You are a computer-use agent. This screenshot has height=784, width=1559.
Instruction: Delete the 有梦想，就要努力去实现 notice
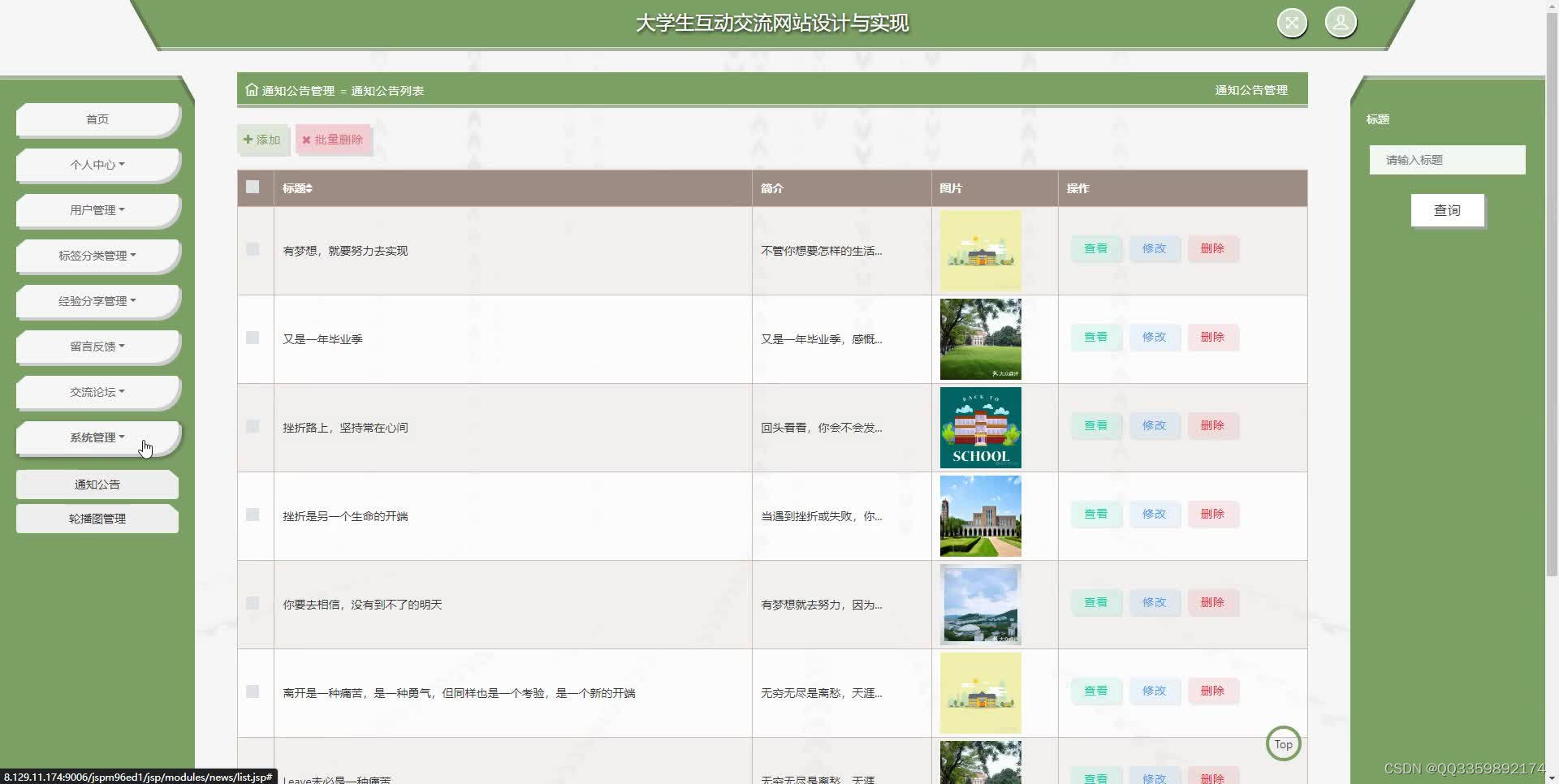[x=1212, y=248]
